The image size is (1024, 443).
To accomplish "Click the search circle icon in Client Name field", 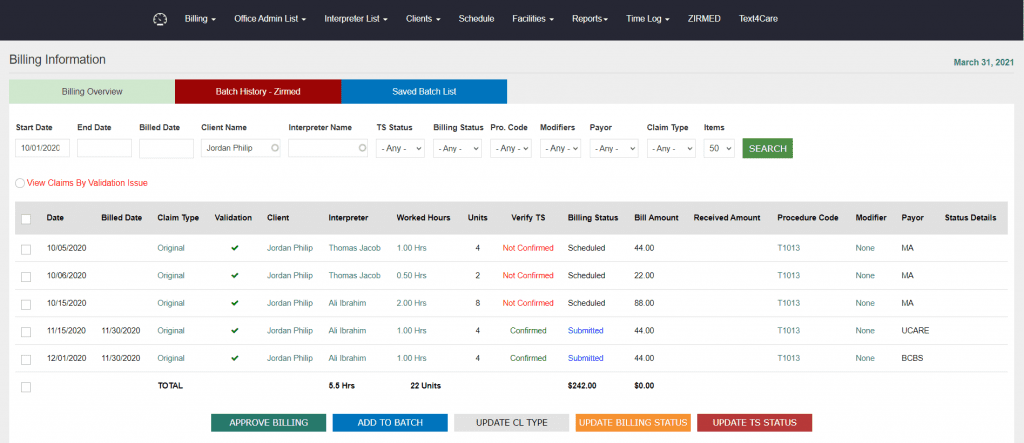I will click(274, 148).
